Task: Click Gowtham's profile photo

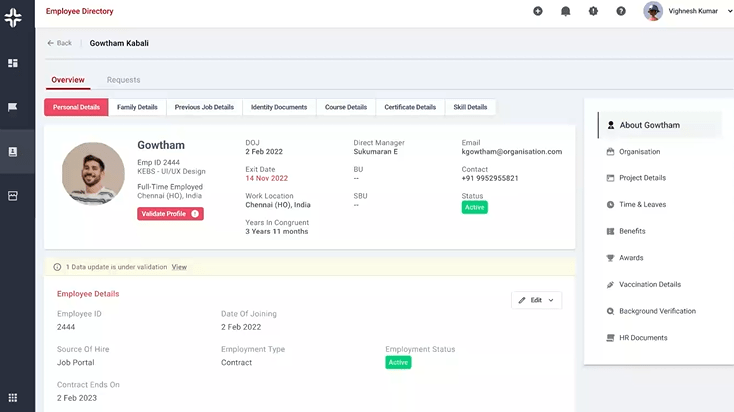Action: [93, 173]
